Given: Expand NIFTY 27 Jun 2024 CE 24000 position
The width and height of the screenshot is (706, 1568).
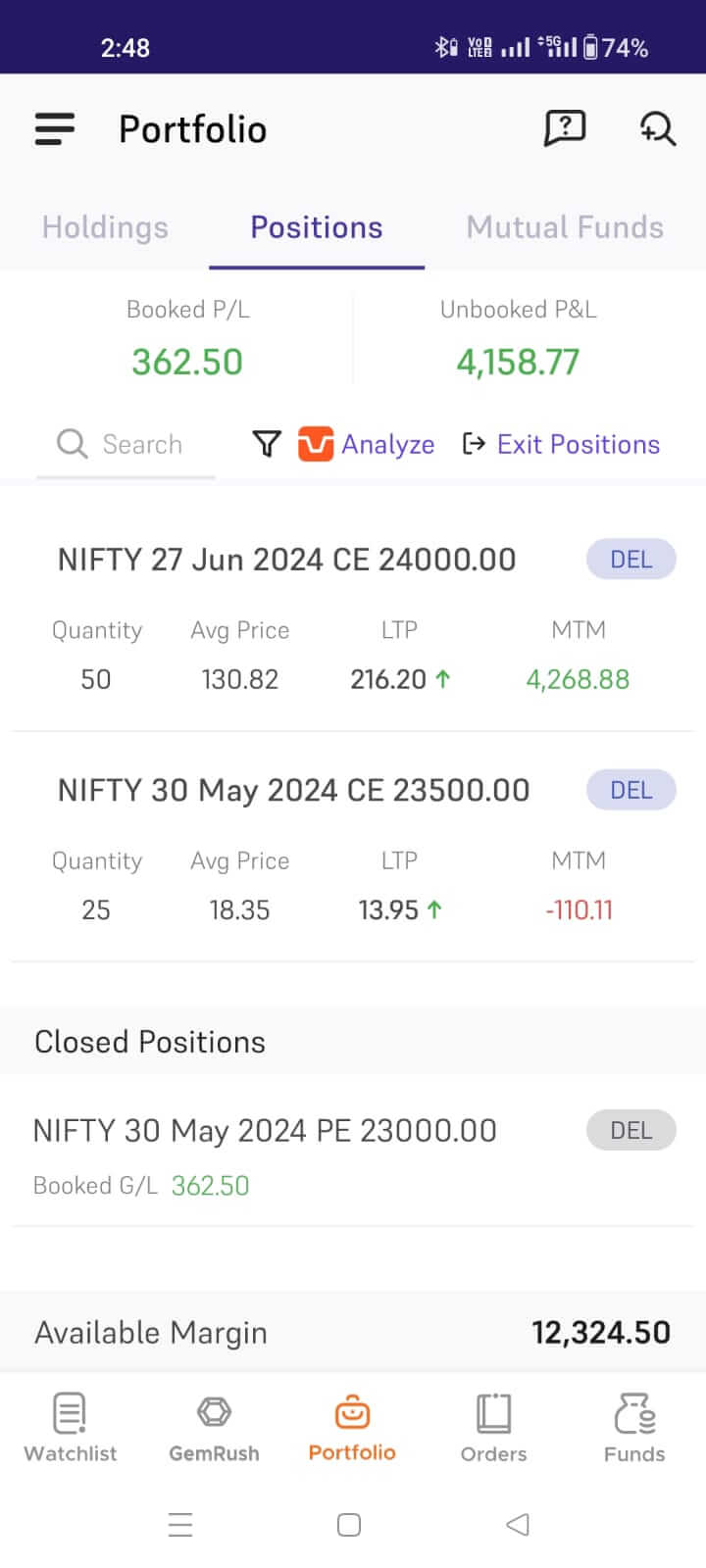Looking at the screenshot, I should click(286, 560).
